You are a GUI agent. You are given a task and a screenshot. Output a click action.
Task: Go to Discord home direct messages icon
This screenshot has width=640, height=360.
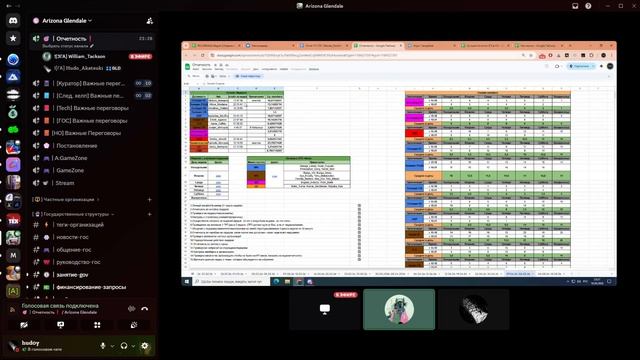click(x=13, y=20)
